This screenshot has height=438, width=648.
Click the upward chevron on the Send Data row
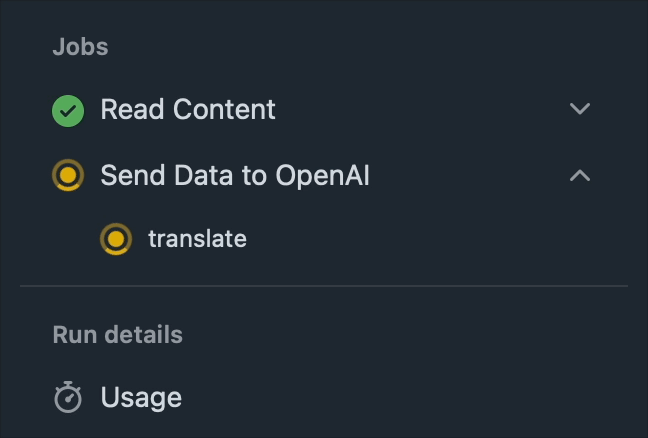pos(580,175)
